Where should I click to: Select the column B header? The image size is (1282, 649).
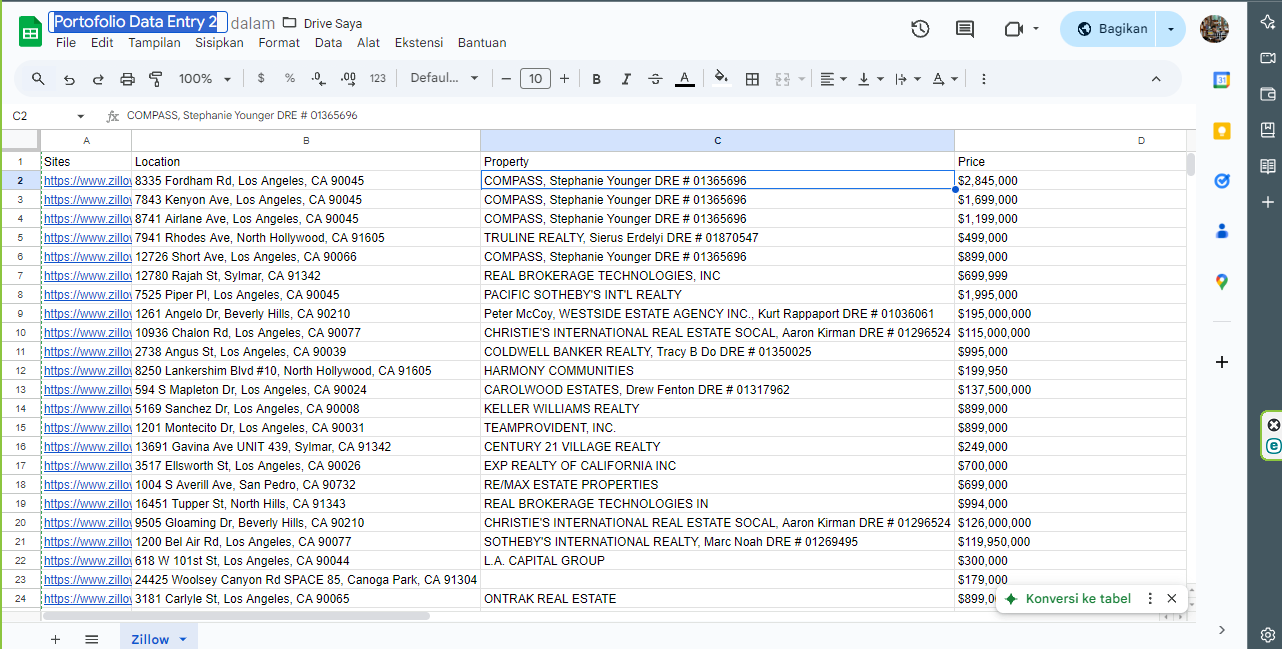[306, 141]
